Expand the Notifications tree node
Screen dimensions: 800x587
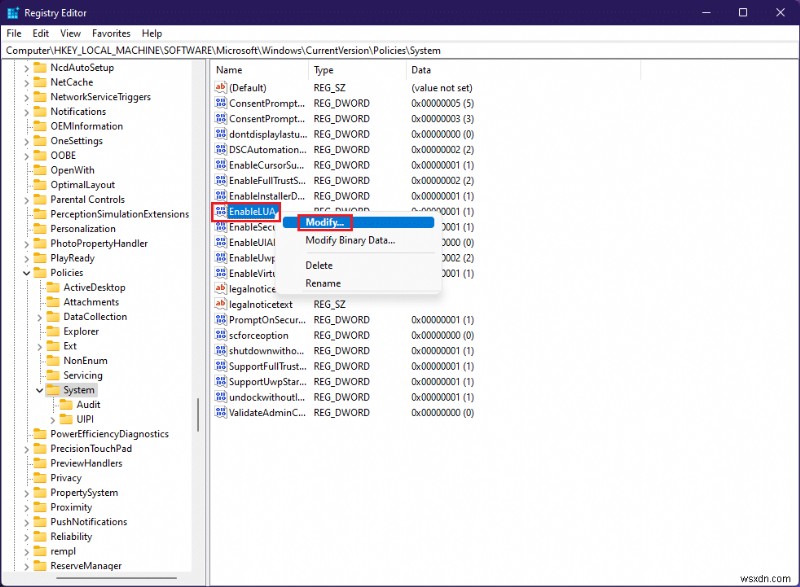27,112
